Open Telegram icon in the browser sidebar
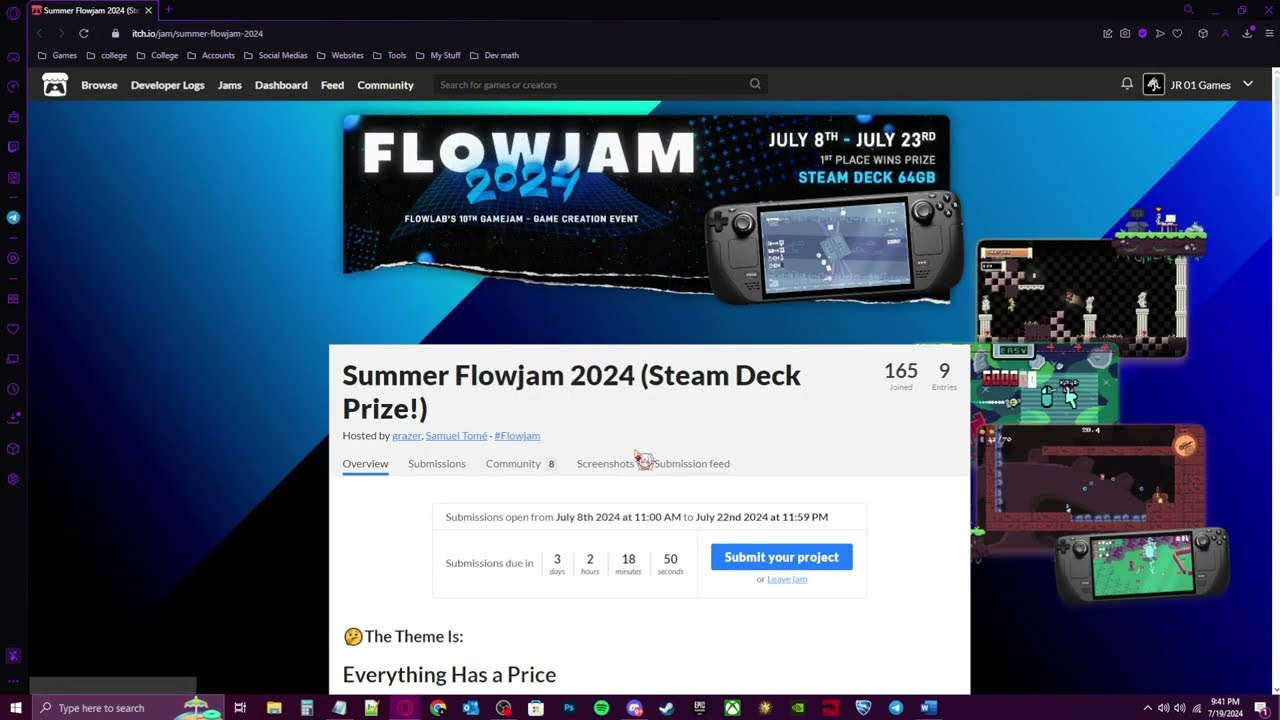Screen dimensions: 1280x720 [x=13, y=217]
